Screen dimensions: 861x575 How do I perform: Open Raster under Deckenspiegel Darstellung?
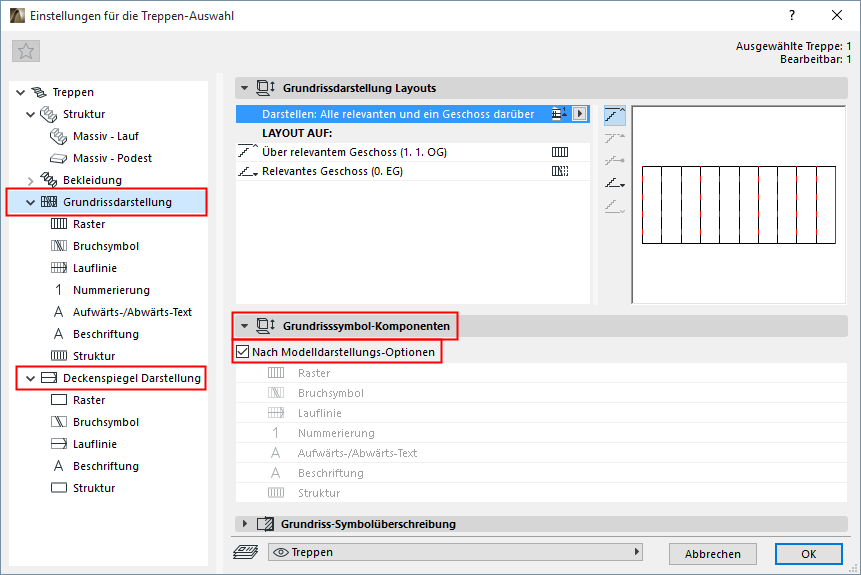point(89,400)
